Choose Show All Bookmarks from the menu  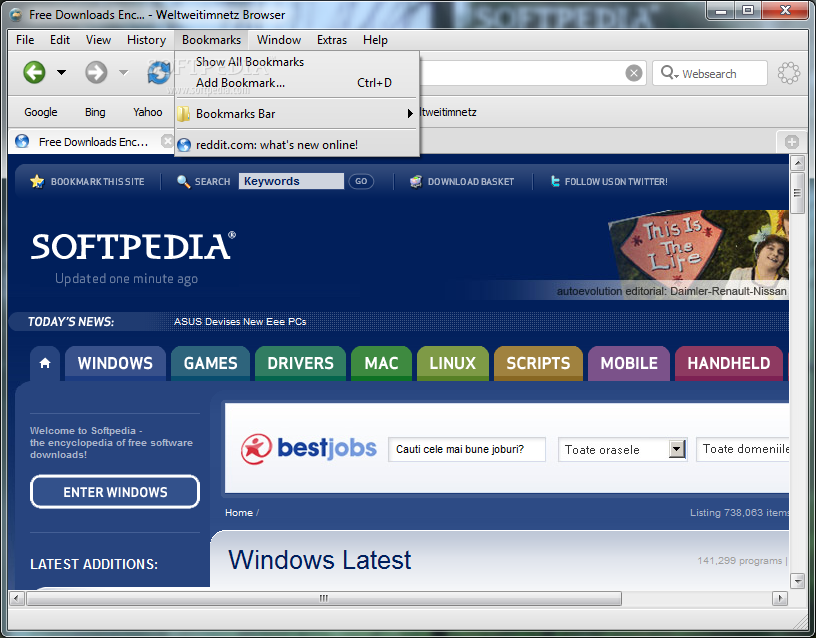point(297,62)
